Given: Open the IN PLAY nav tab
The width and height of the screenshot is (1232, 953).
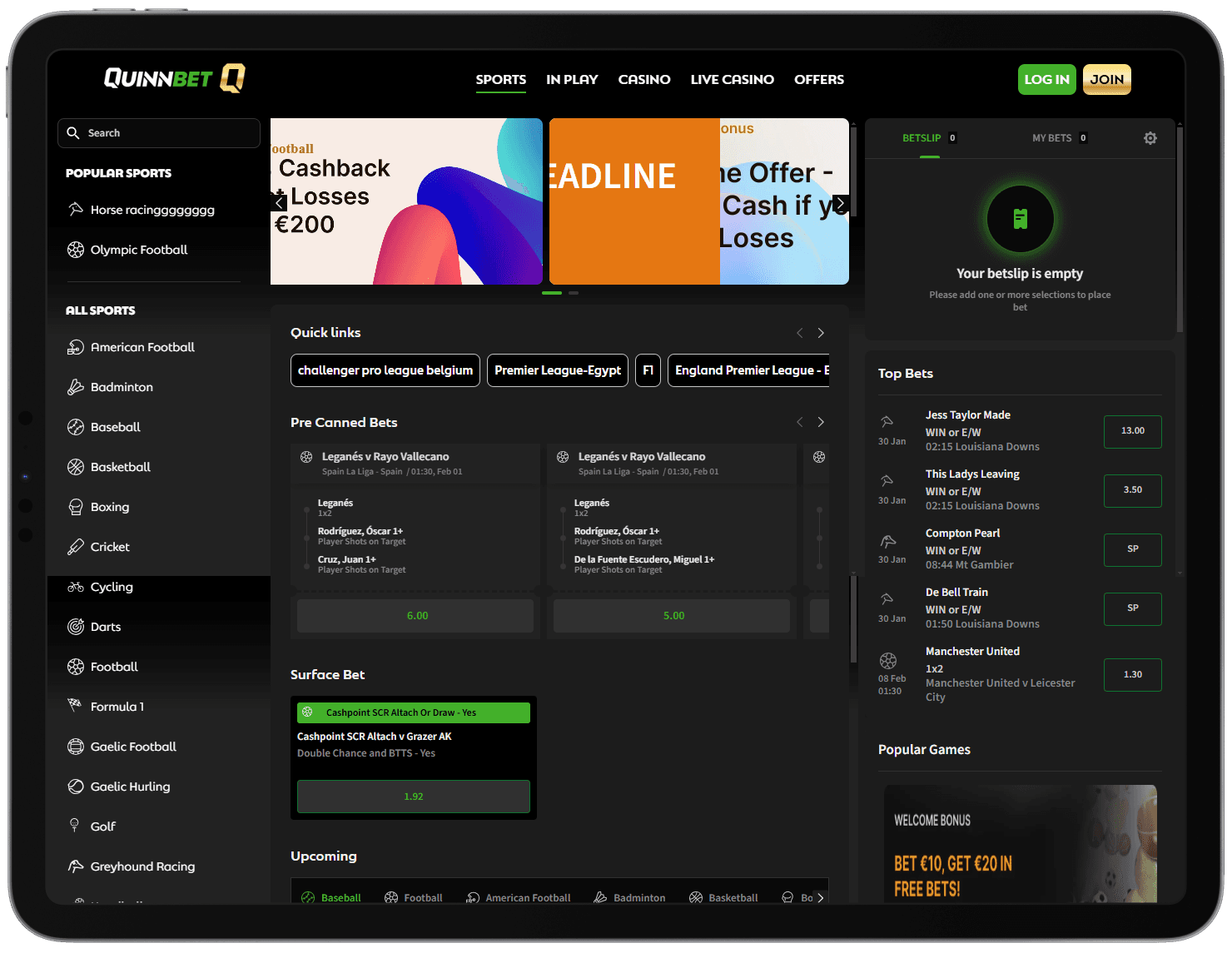Looking at the screenshot, I should point(572,80).
